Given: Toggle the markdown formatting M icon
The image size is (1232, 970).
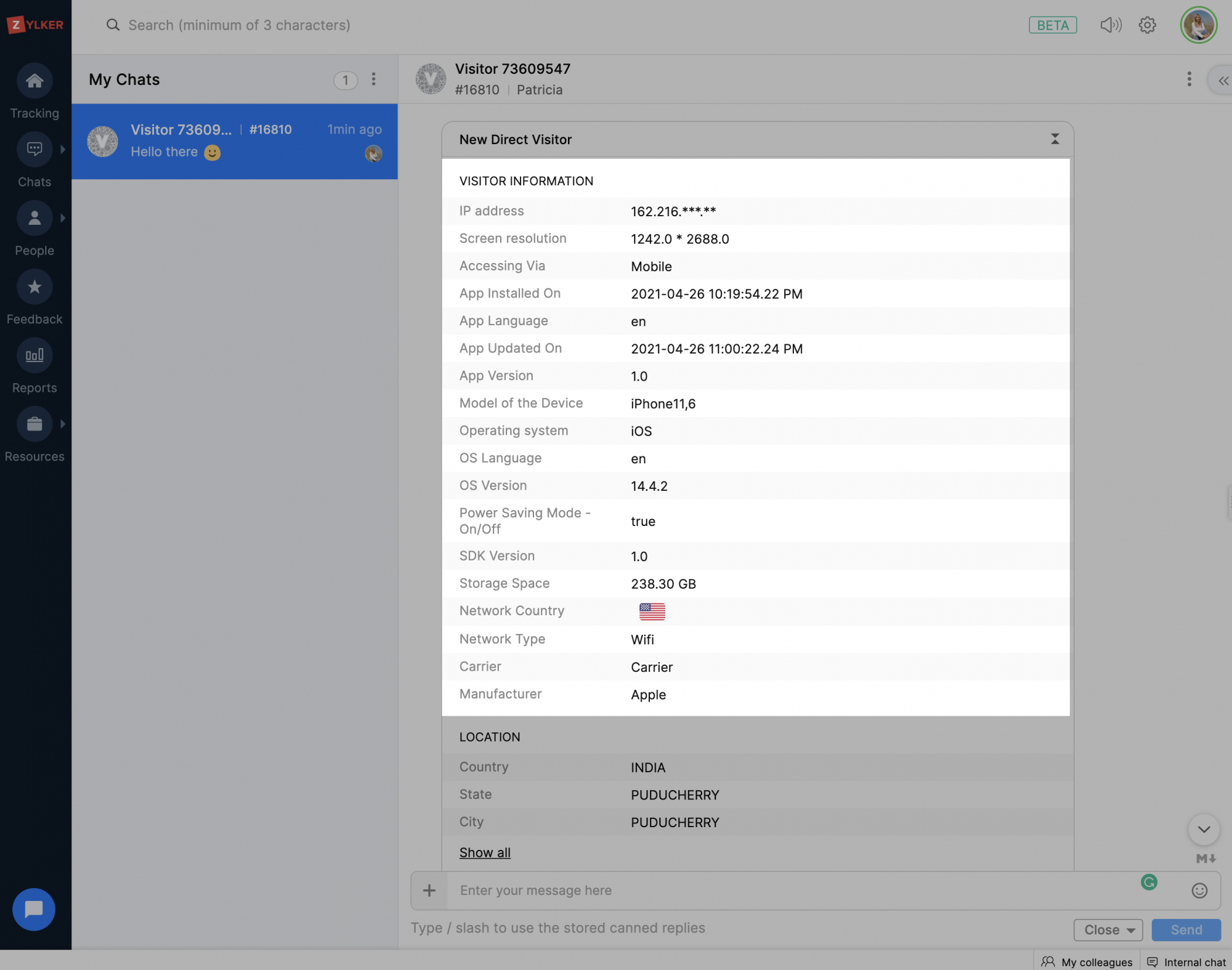Looking at the screenshot, I should [x=1206, y=859].
